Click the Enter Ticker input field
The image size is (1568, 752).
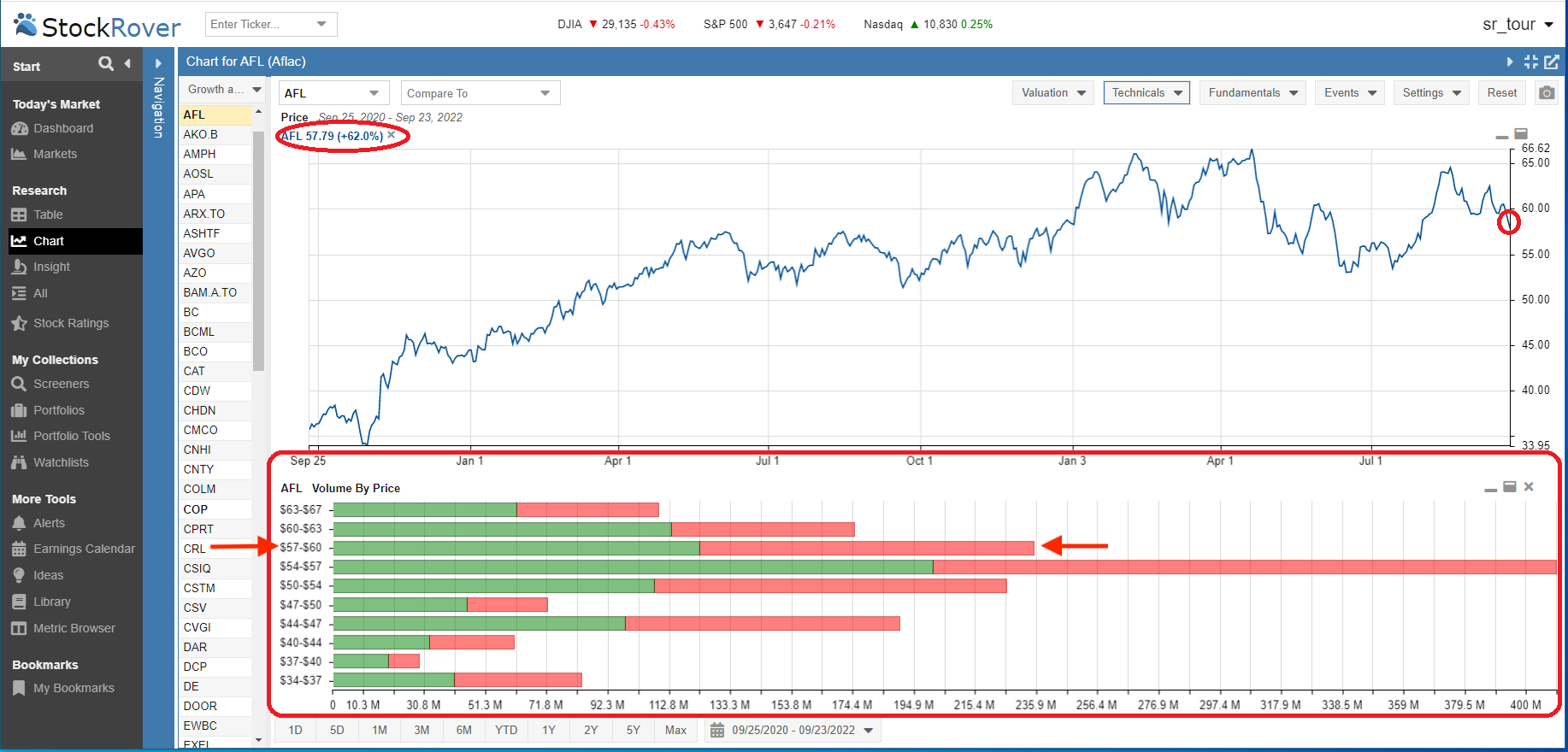[x=259, y=24]
